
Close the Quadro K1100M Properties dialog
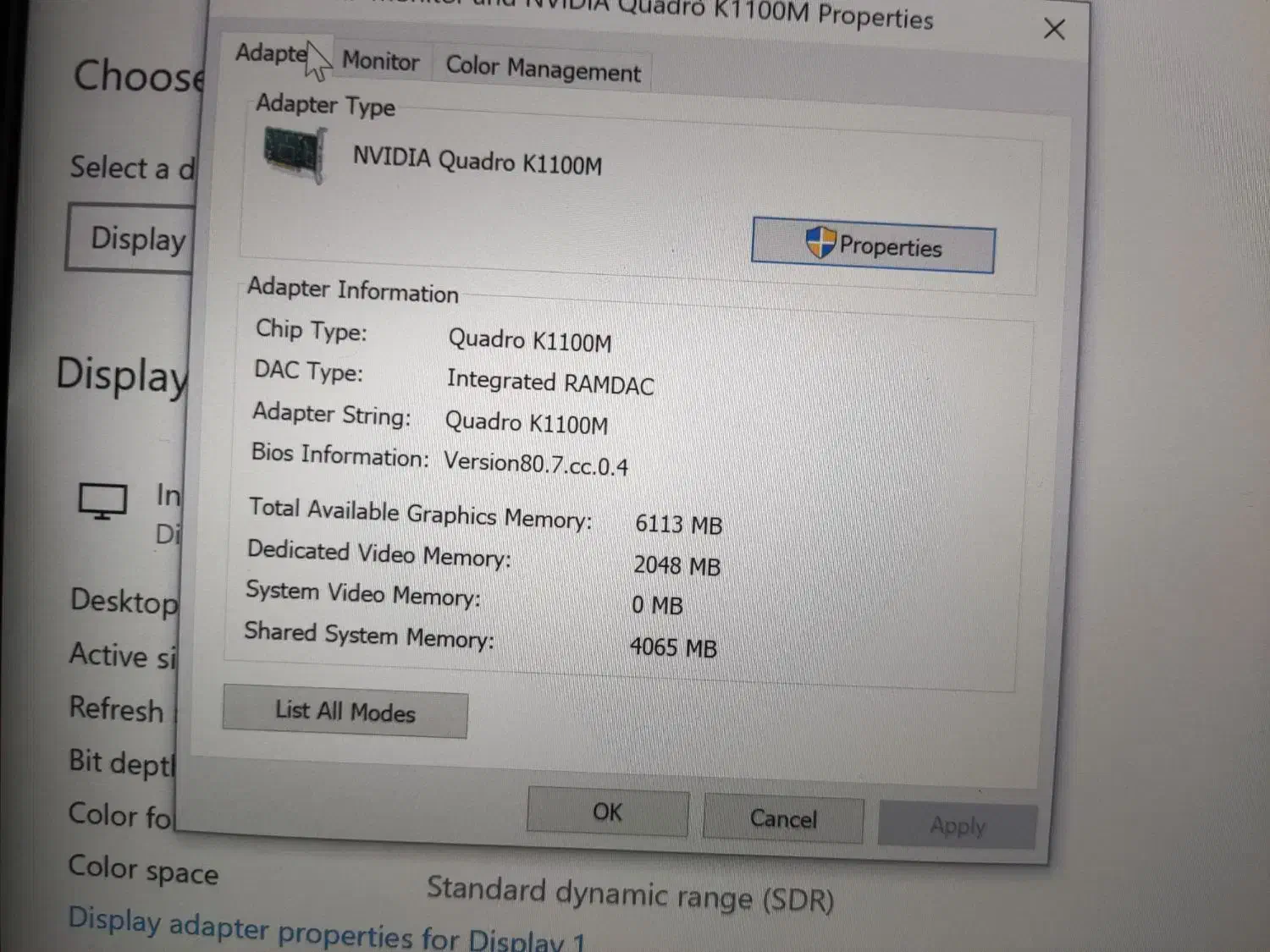(x=1054, y=30)
